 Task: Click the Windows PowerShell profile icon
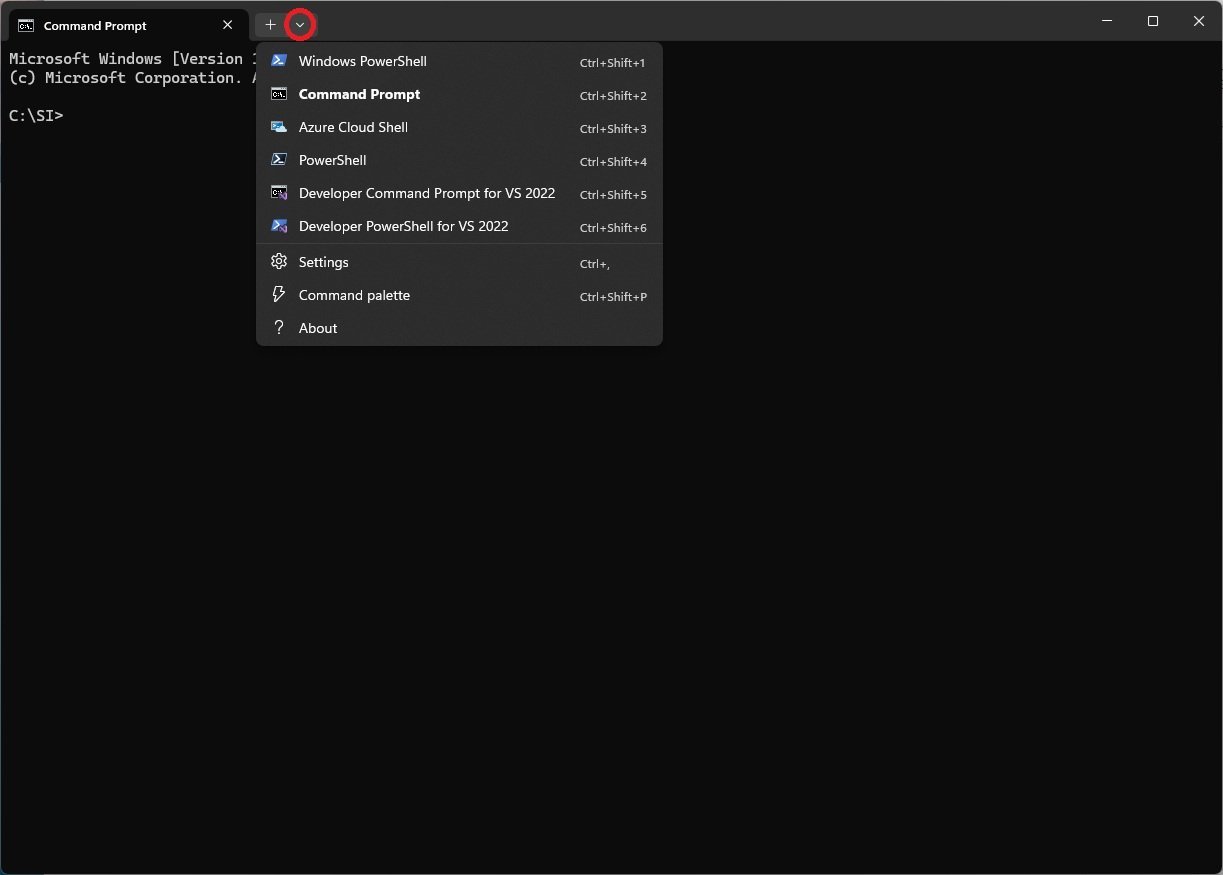pyautogui.click(x=279, y=61)
